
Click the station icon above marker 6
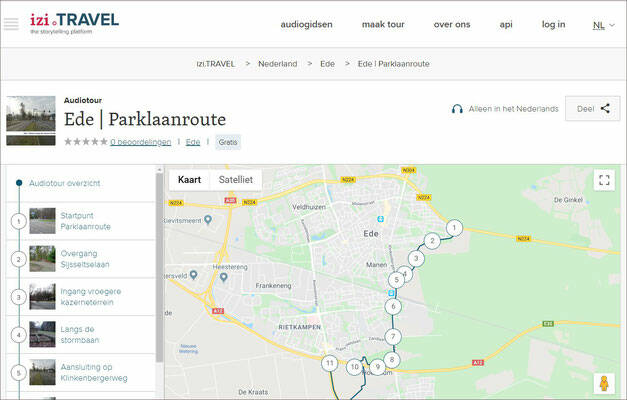[x=391, y=293]
